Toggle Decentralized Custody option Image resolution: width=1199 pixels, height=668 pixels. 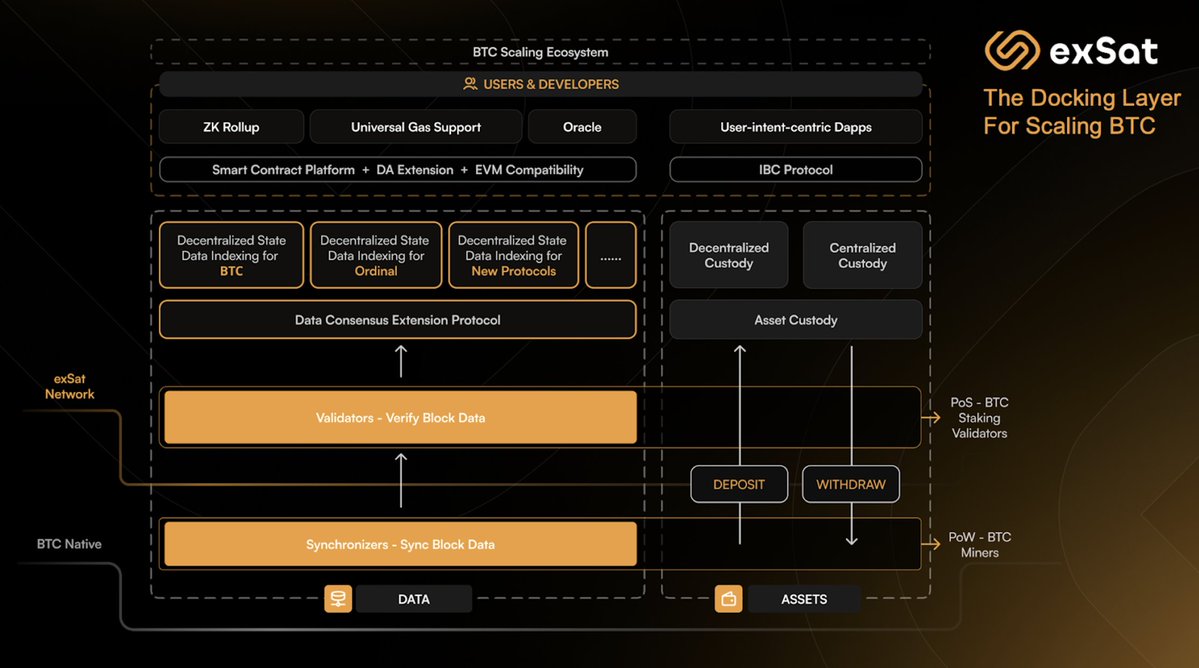coord(728,255)
